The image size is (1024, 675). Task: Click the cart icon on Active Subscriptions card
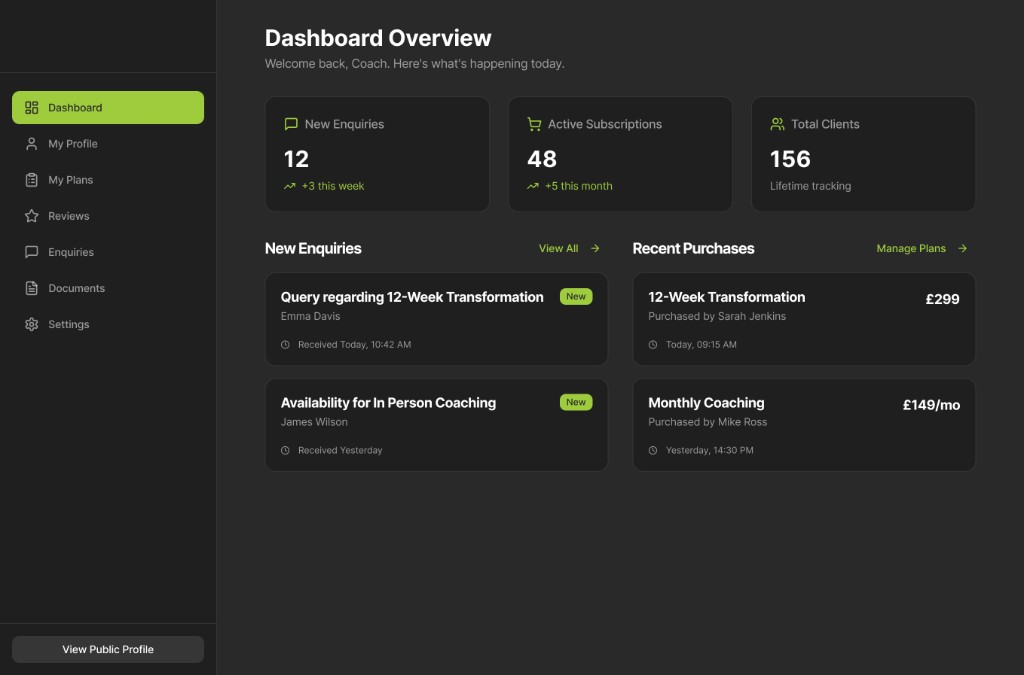tap(534, 124)
